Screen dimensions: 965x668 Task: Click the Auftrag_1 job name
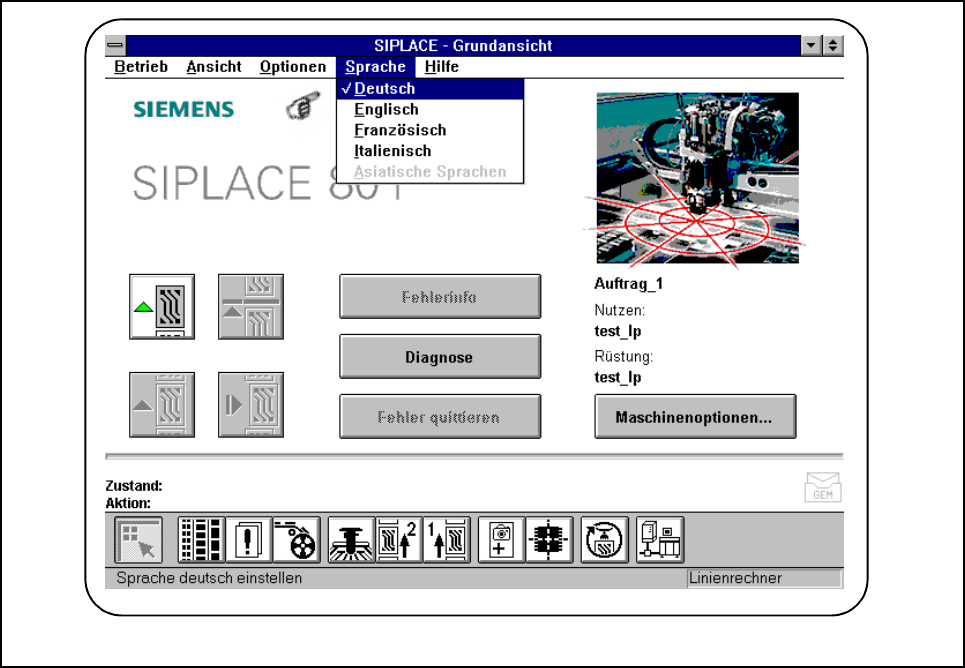628,284
